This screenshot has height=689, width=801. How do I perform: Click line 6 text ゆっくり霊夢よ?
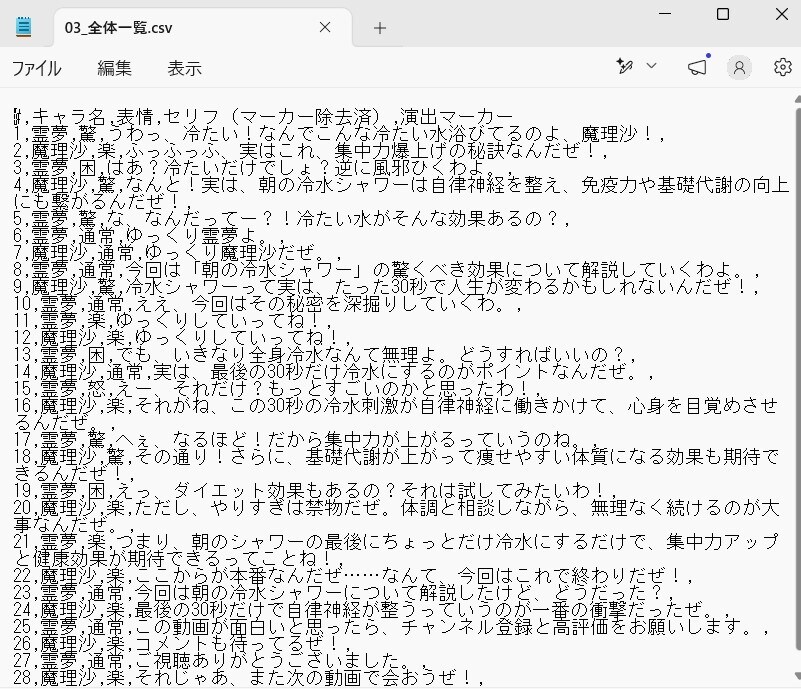[191, 235]
